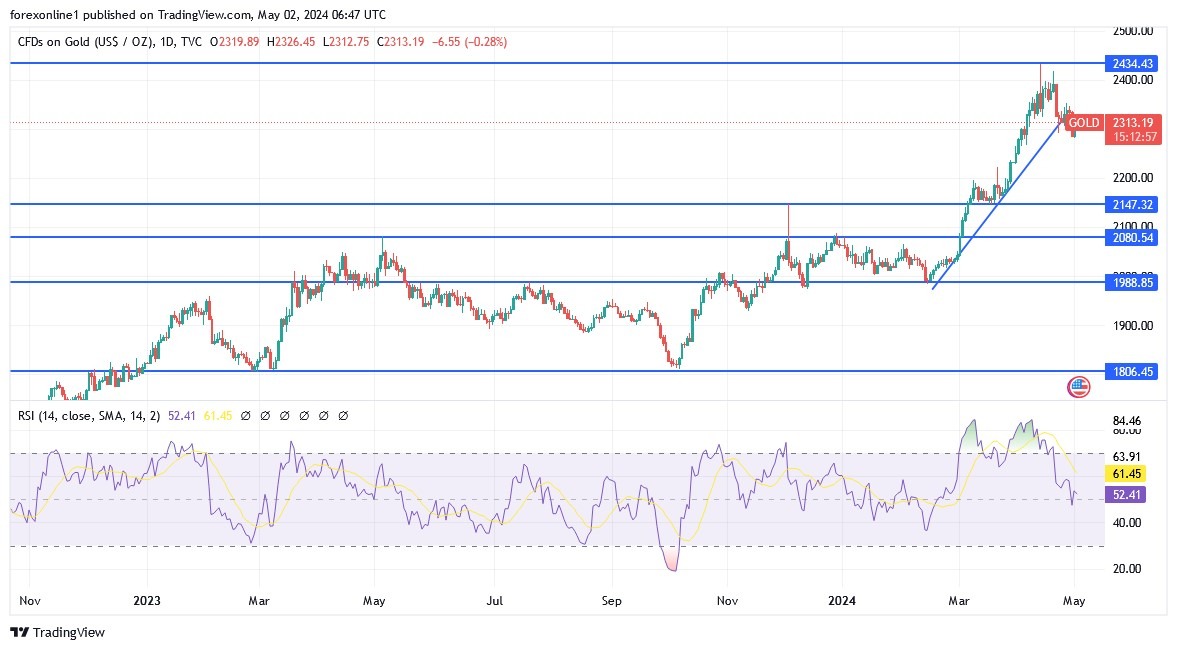The height and width of the screenshot is (650, 1177).
Task: Click the 2023 label on the time axis
Action: tap(146, 601)
